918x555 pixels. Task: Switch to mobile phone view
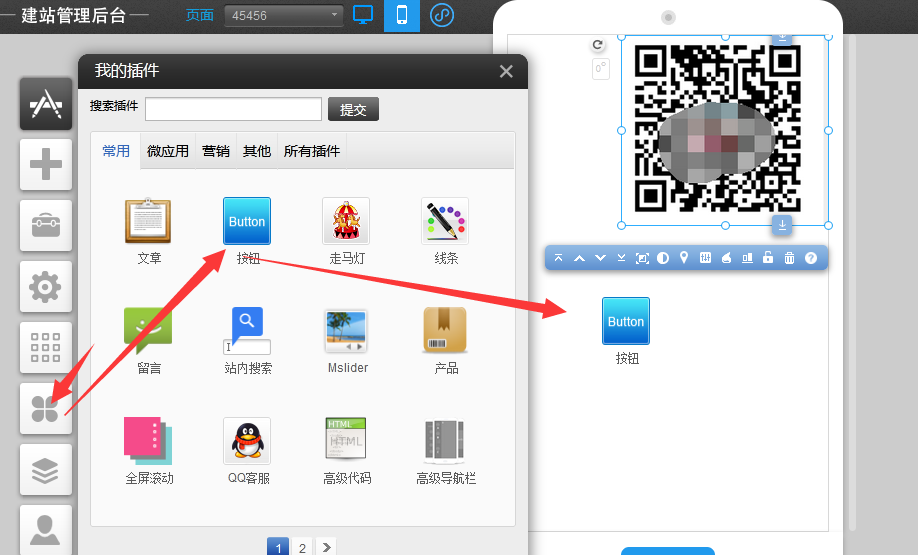(x=402, y=16)
